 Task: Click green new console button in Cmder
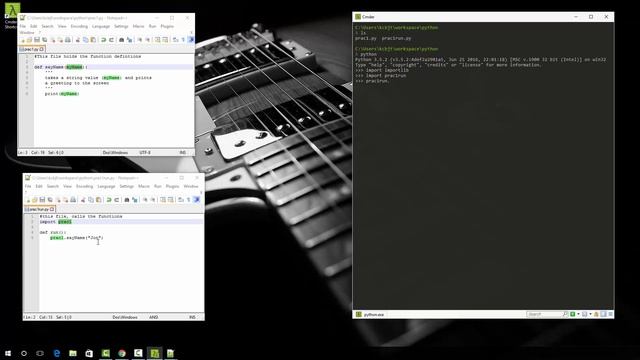[573, 314]
